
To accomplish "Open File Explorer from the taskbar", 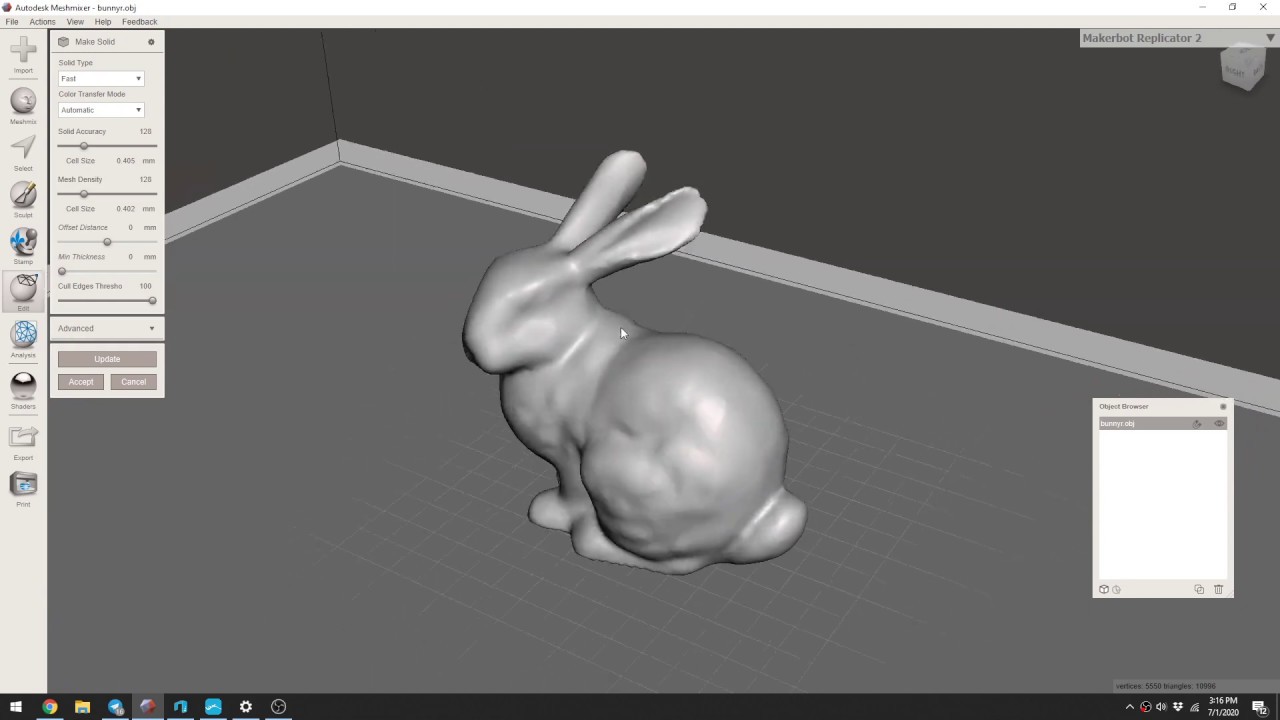I will click(x=82, y=706).
